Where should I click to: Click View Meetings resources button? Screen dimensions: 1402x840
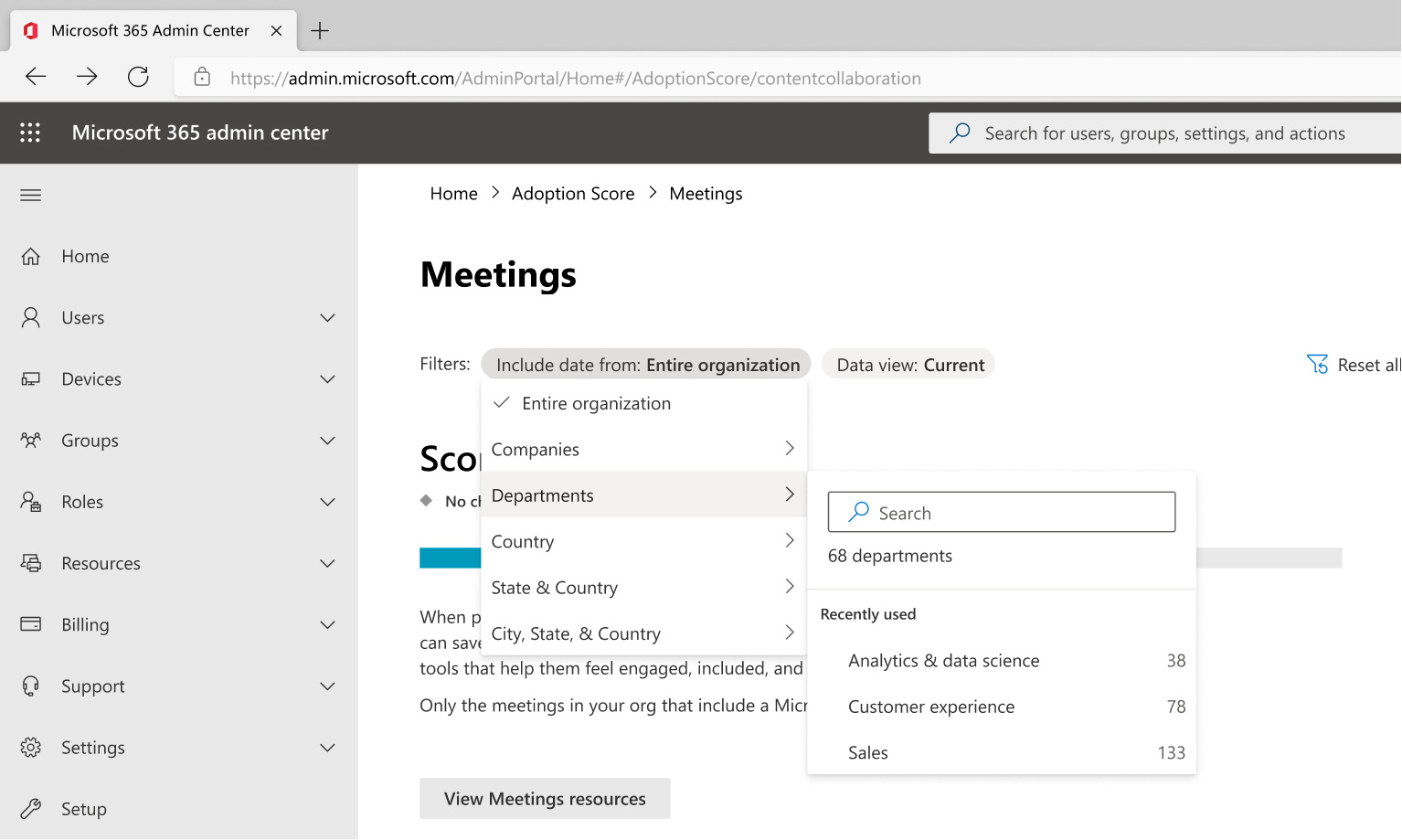tap(545, 798)
